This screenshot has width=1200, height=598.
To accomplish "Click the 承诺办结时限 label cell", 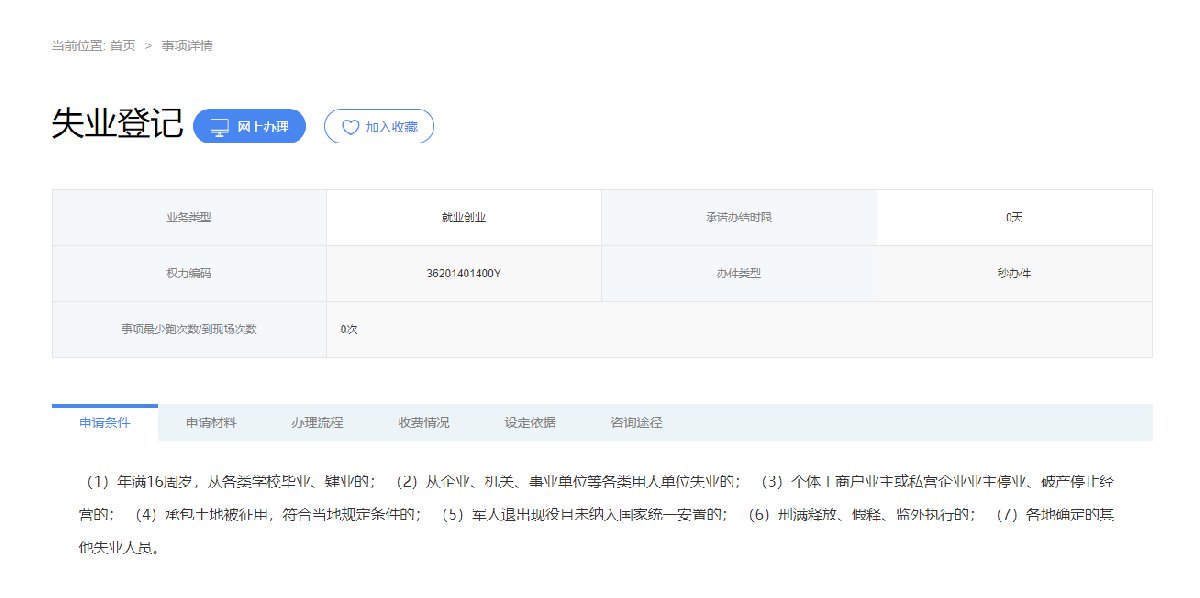I will (738, 217).
